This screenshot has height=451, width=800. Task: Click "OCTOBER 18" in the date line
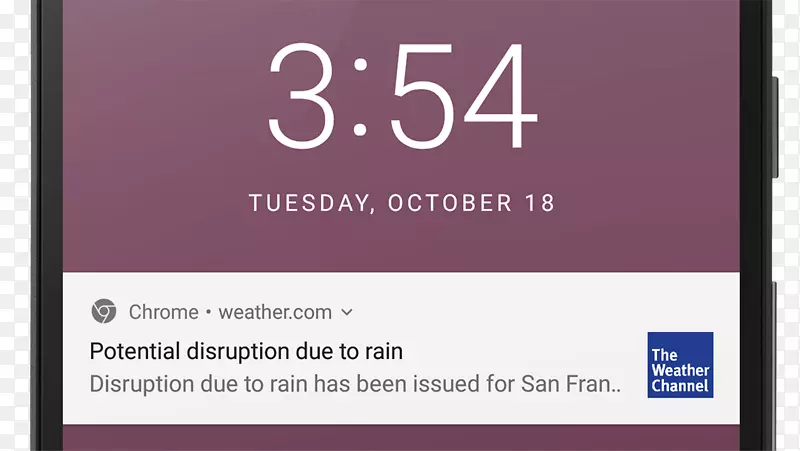[471, 203]
